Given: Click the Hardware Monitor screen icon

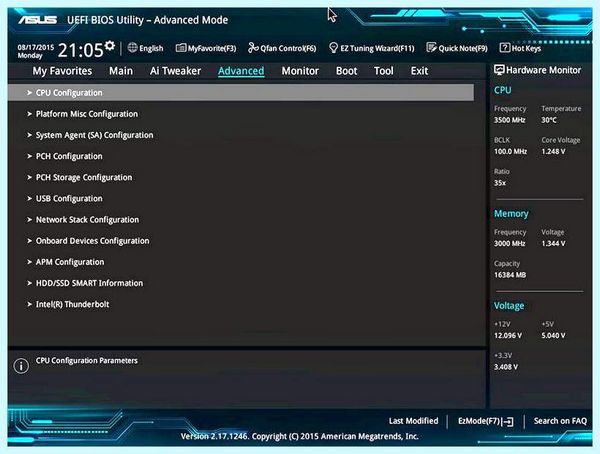Looking at the screenshot, I should click(x=499, y=70).
